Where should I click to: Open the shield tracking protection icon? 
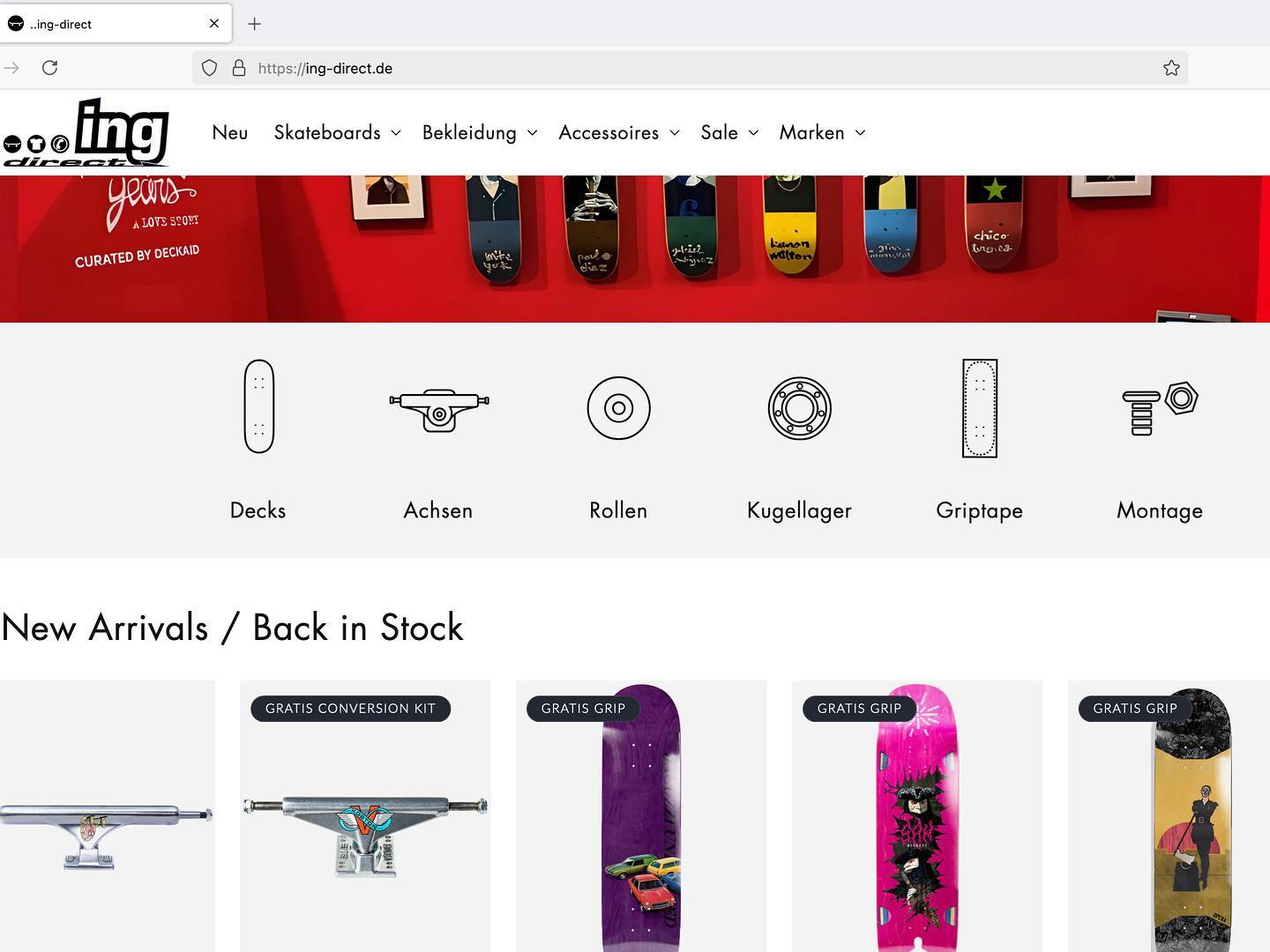[x=209, y=68]
